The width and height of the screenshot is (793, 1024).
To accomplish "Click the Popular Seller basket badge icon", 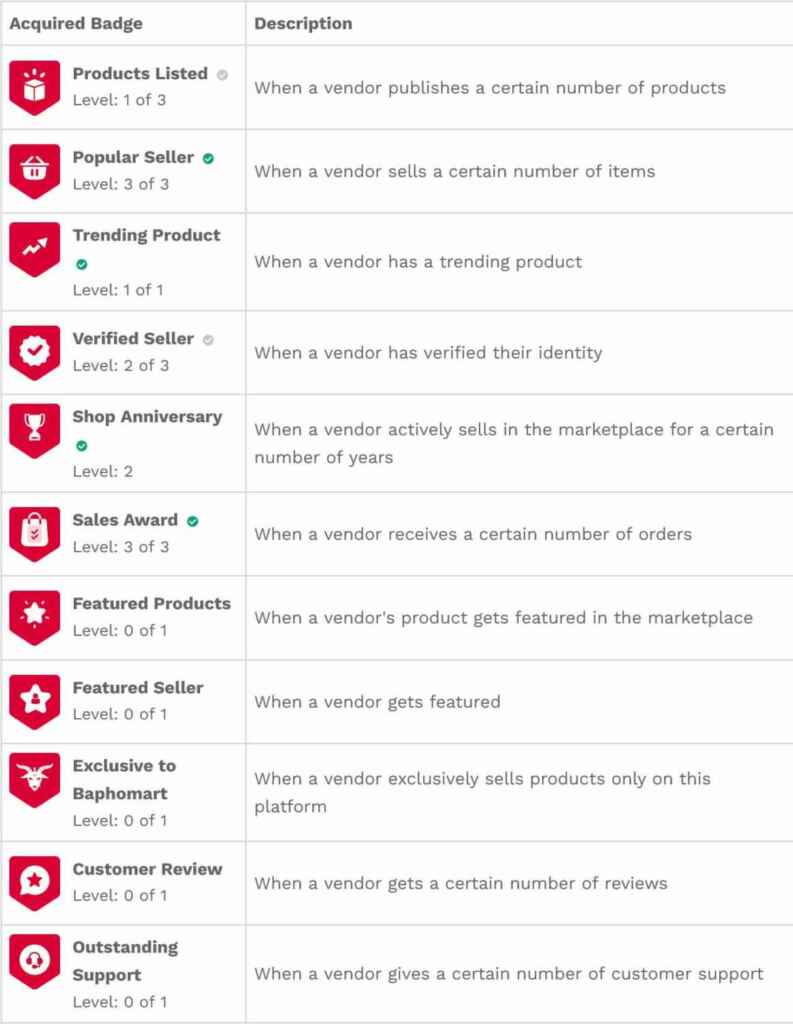I will pyautogui.click(x=35, y=171).
